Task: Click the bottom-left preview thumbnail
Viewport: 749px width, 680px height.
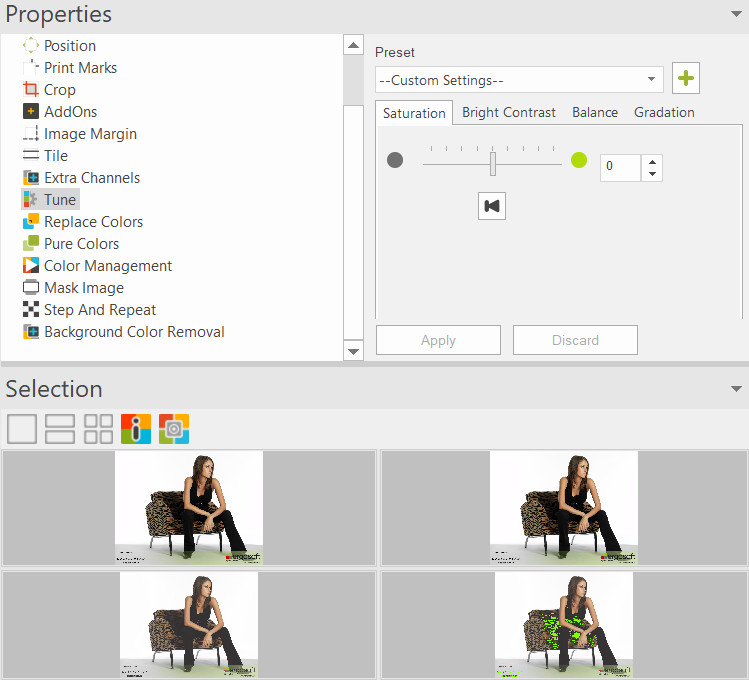Action: pyautogui.click(x=189, y=625)
